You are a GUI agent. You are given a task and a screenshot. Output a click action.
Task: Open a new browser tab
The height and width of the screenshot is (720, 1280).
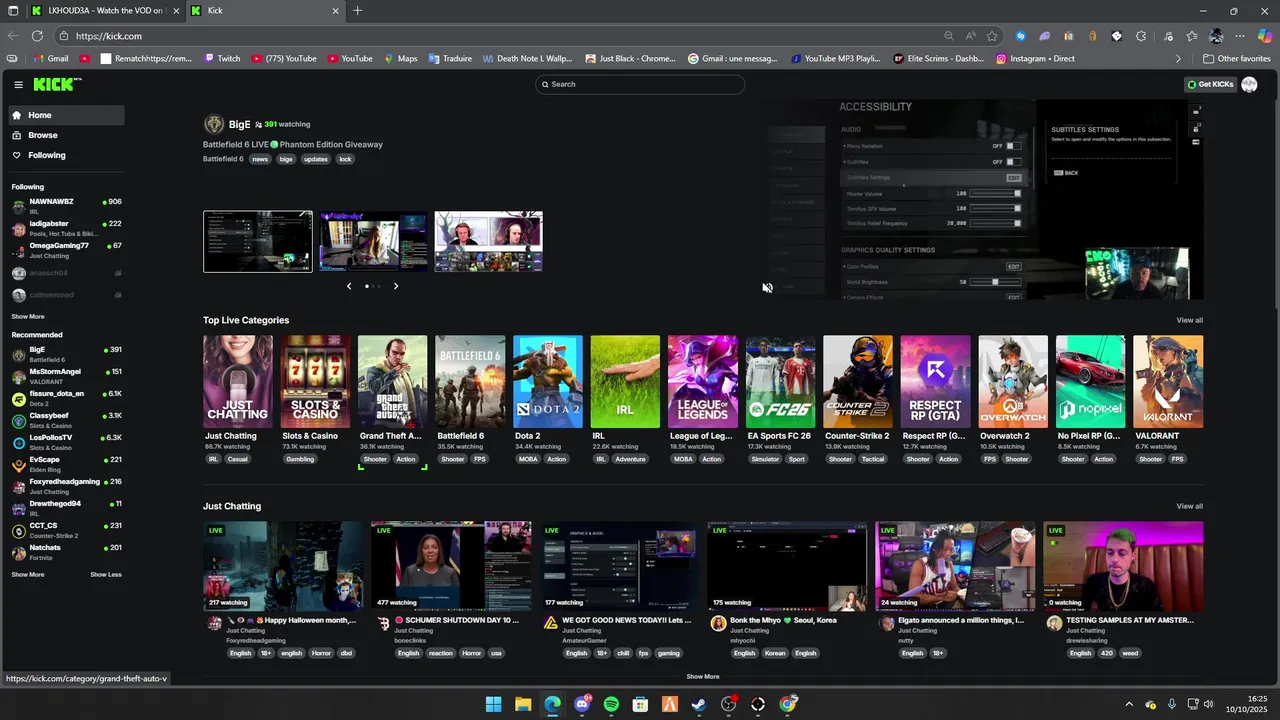pos(357,11)
